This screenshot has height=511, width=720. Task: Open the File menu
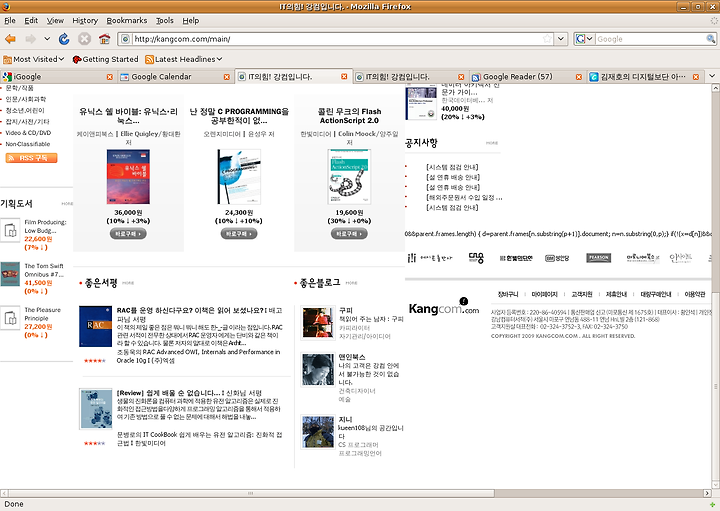[x=10, y=21]
